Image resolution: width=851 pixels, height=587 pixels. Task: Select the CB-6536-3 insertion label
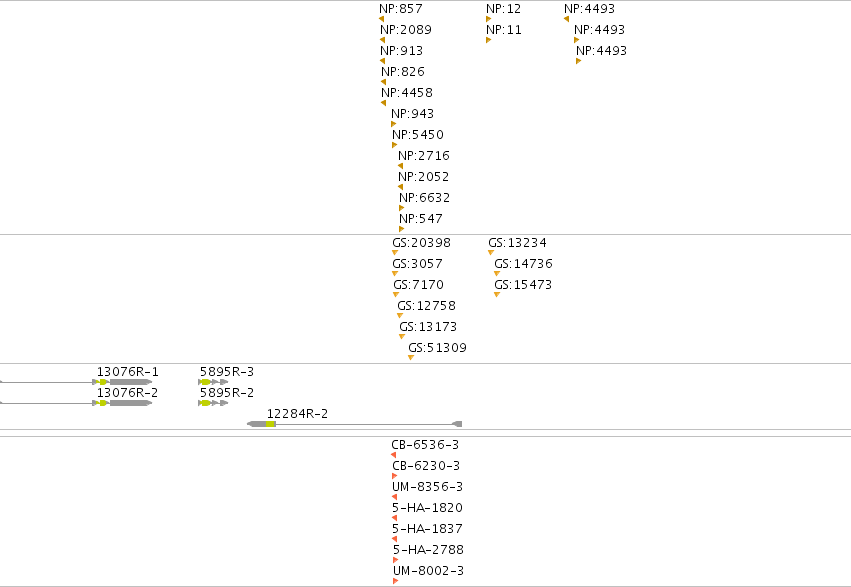coord(425,445)
